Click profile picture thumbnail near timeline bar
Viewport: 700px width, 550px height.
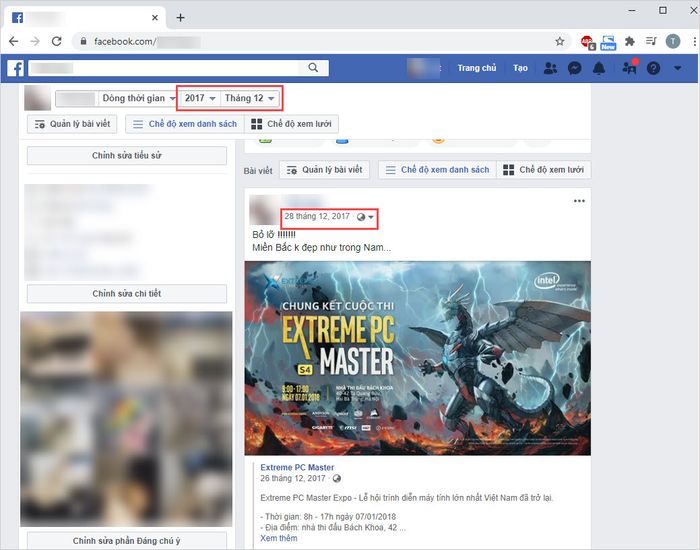coord(37,98)
